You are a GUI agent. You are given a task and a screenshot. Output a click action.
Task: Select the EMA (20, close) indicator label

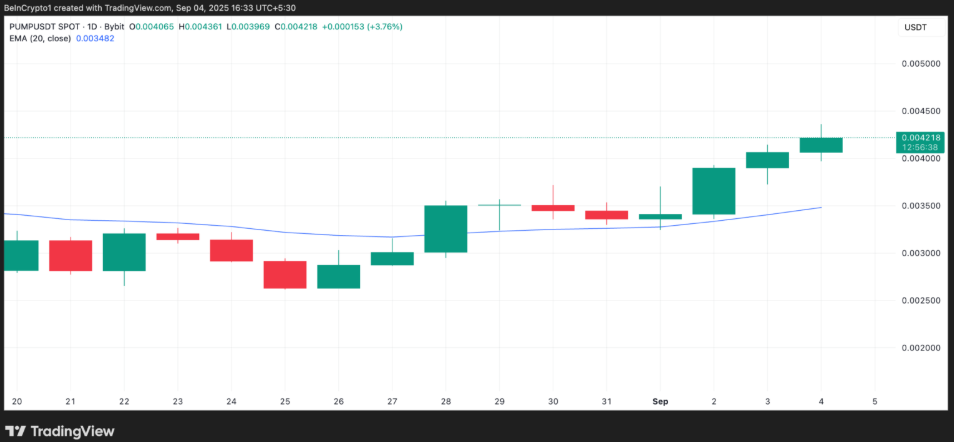click(x=37, y=39)
